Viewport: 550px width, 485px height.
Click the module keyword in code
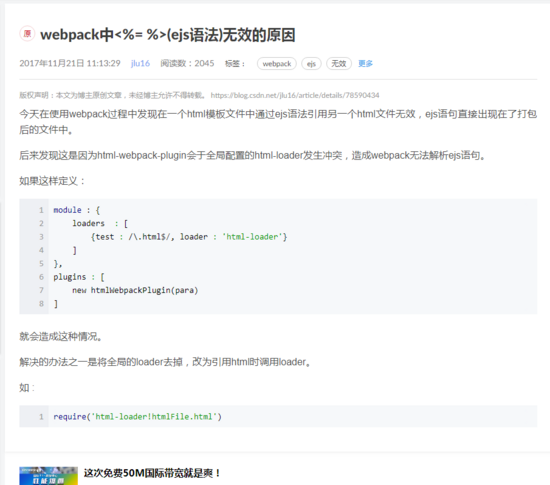(67, 210)
